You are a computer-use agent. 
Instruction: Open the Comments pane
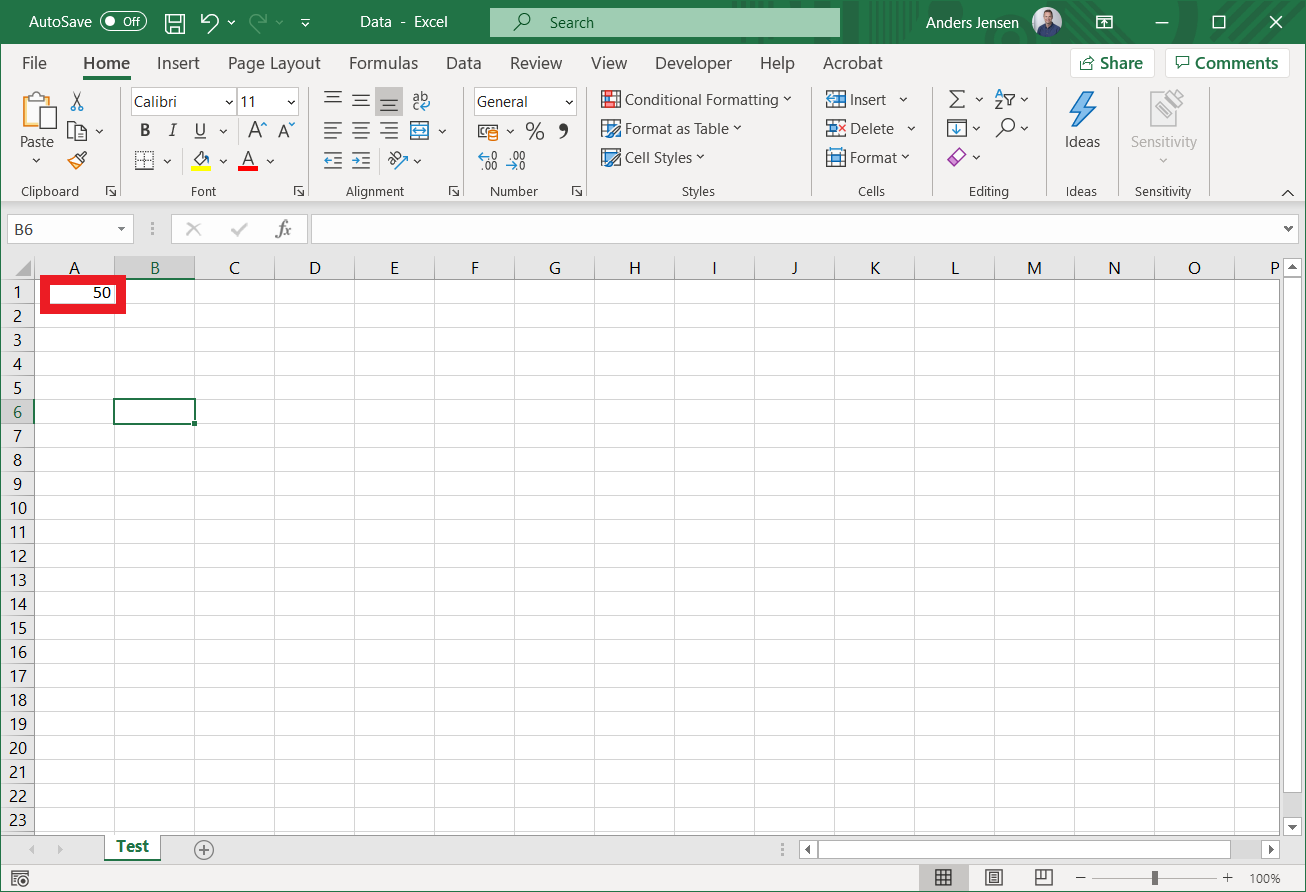point(1227,62)
